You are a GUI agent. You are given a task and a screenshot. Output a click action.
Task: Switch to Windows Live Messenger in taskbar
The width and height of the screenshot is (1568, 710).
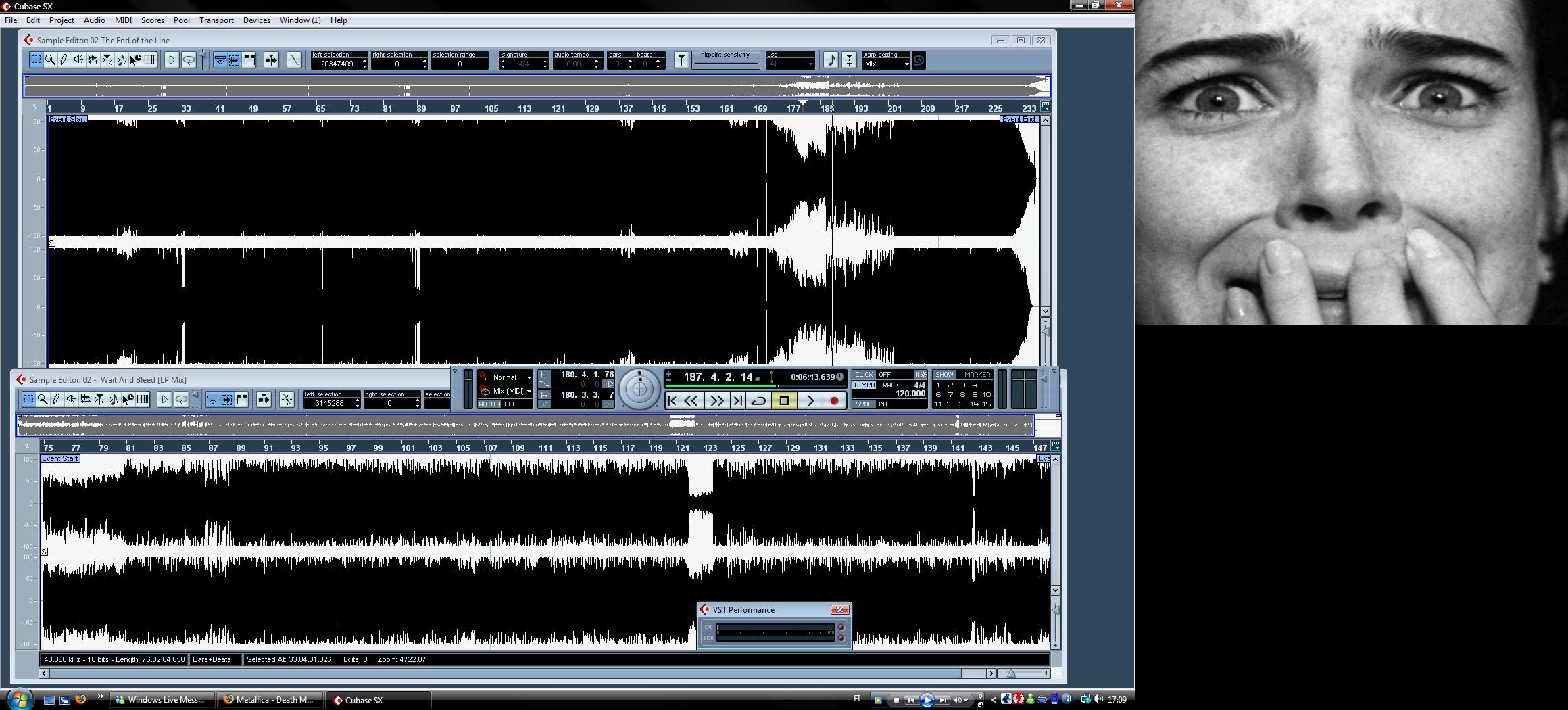(x=162, y=700)
